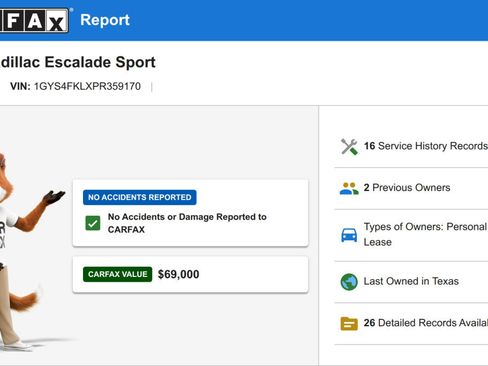Image resolution: width=488 pixels, height=366 pixels.
Task: Click the Cadillac Escalade Sport title
Action: point(77,62)
